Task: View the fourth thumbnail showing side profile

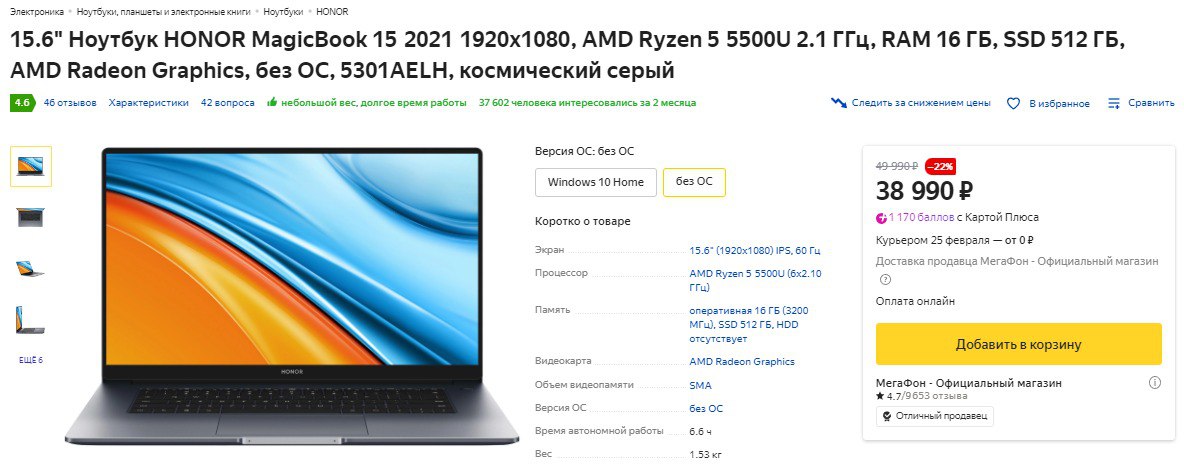Action: [x=31, y=319]
